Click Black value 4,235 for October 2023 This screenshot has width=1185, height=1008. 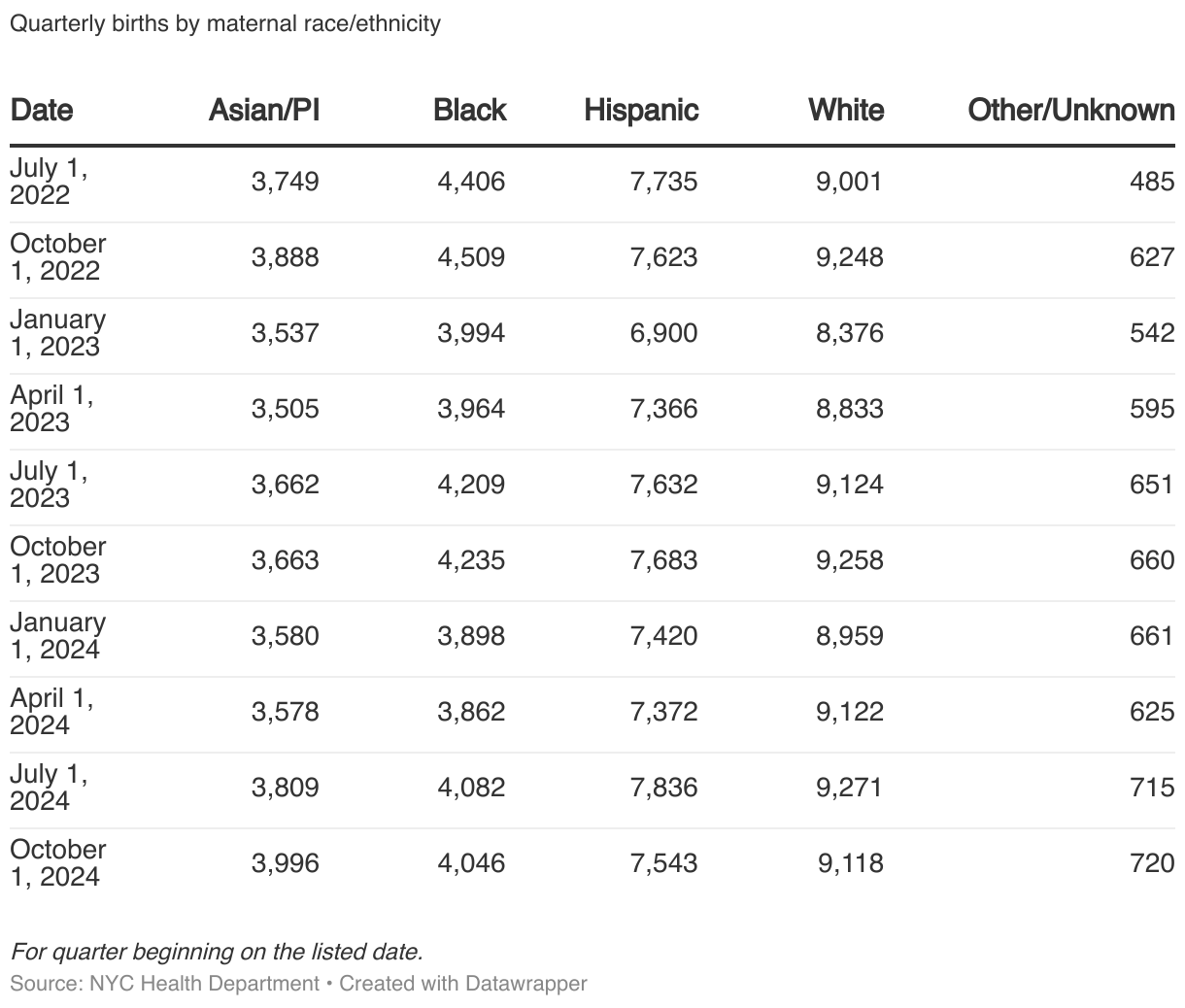point(471,560)
